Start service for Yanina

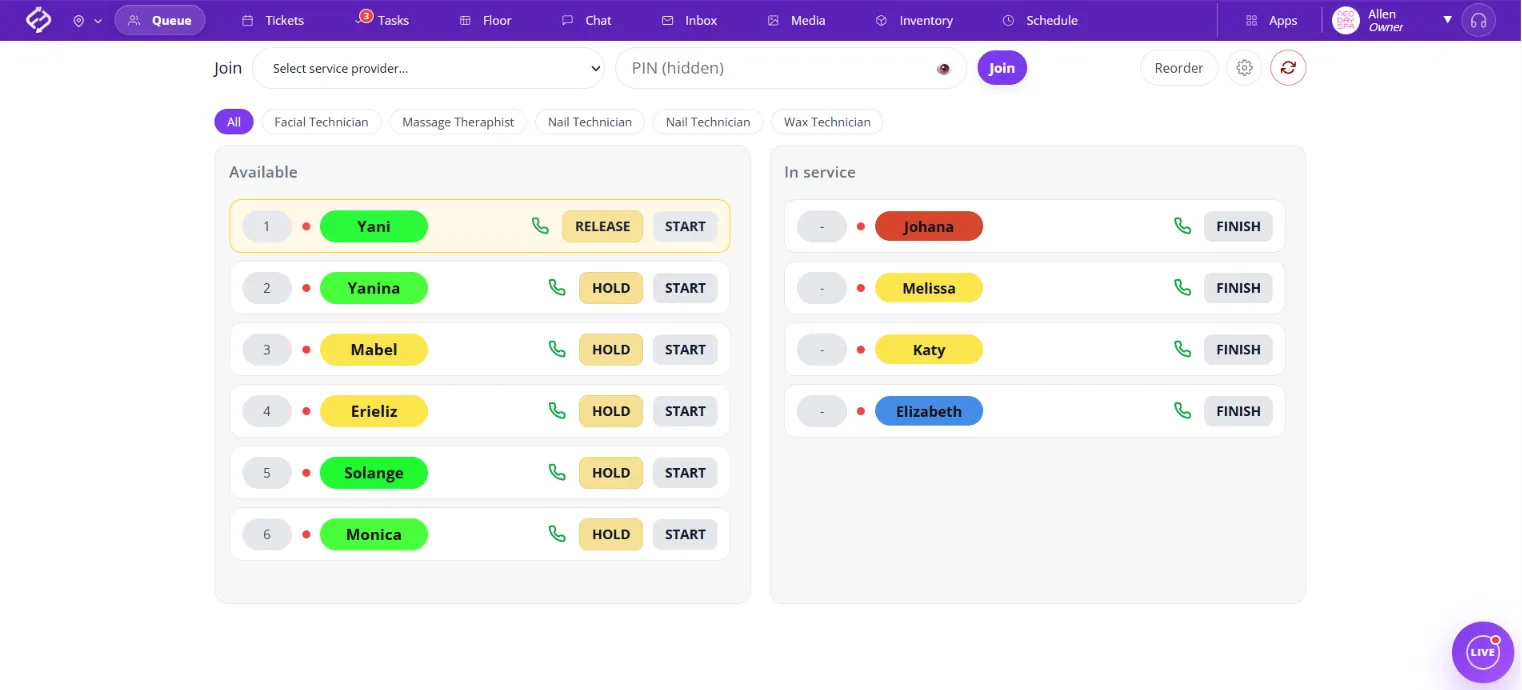[685, 288]
